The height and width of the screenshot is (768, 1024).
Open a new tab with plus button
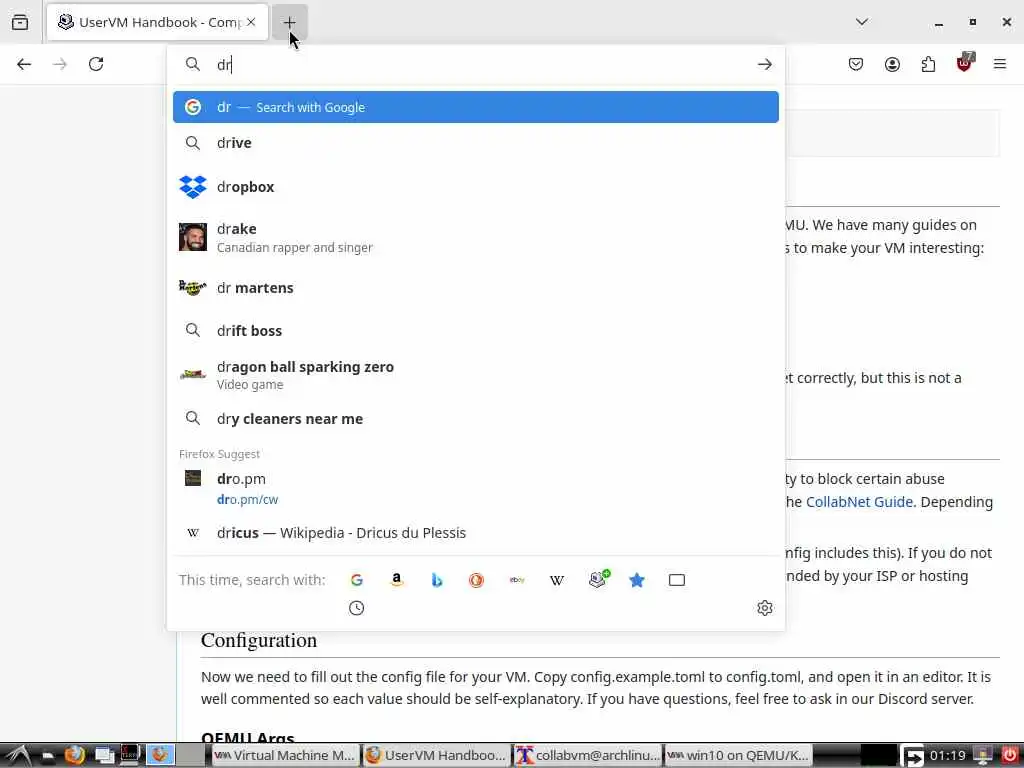(289, 22)
